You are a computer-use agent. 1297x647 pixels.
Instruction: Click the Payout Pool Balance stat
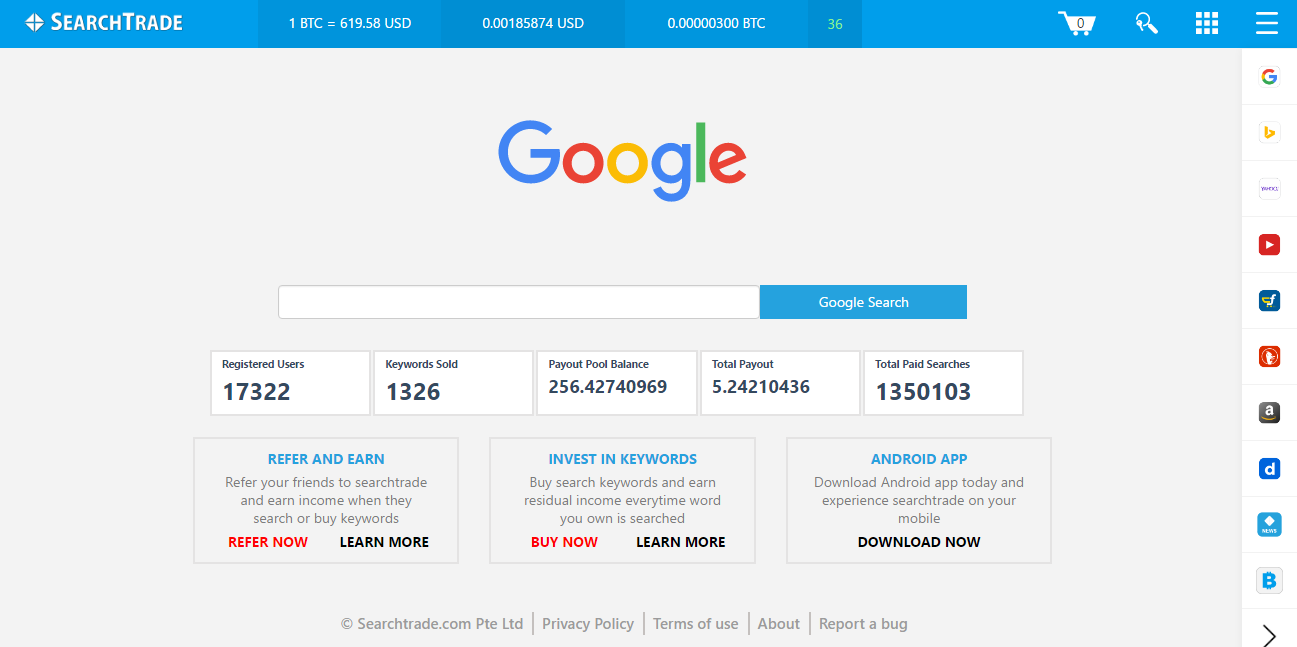(617, 382)
